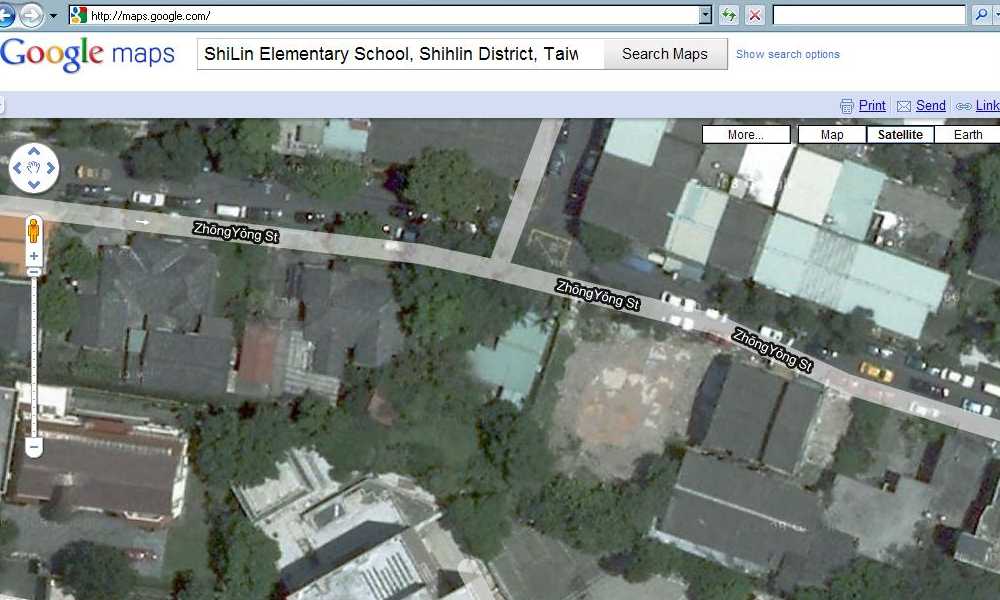Image resolution: width=1000 pixels, height=600 pixels.
Task: Pan the map right with arrow
Action: tap(51, 169)
